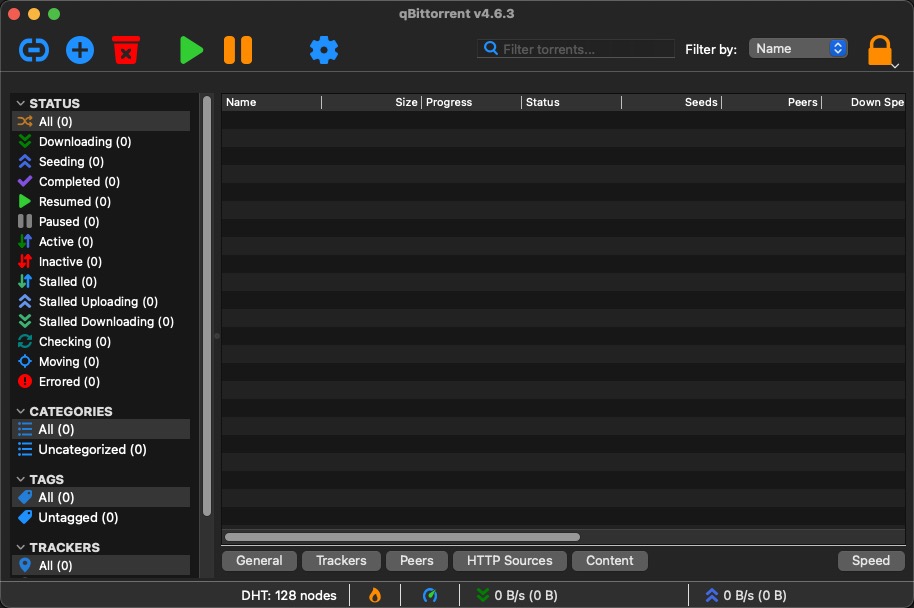Click inside the Filter torrents field

click(x=576, y=48)
